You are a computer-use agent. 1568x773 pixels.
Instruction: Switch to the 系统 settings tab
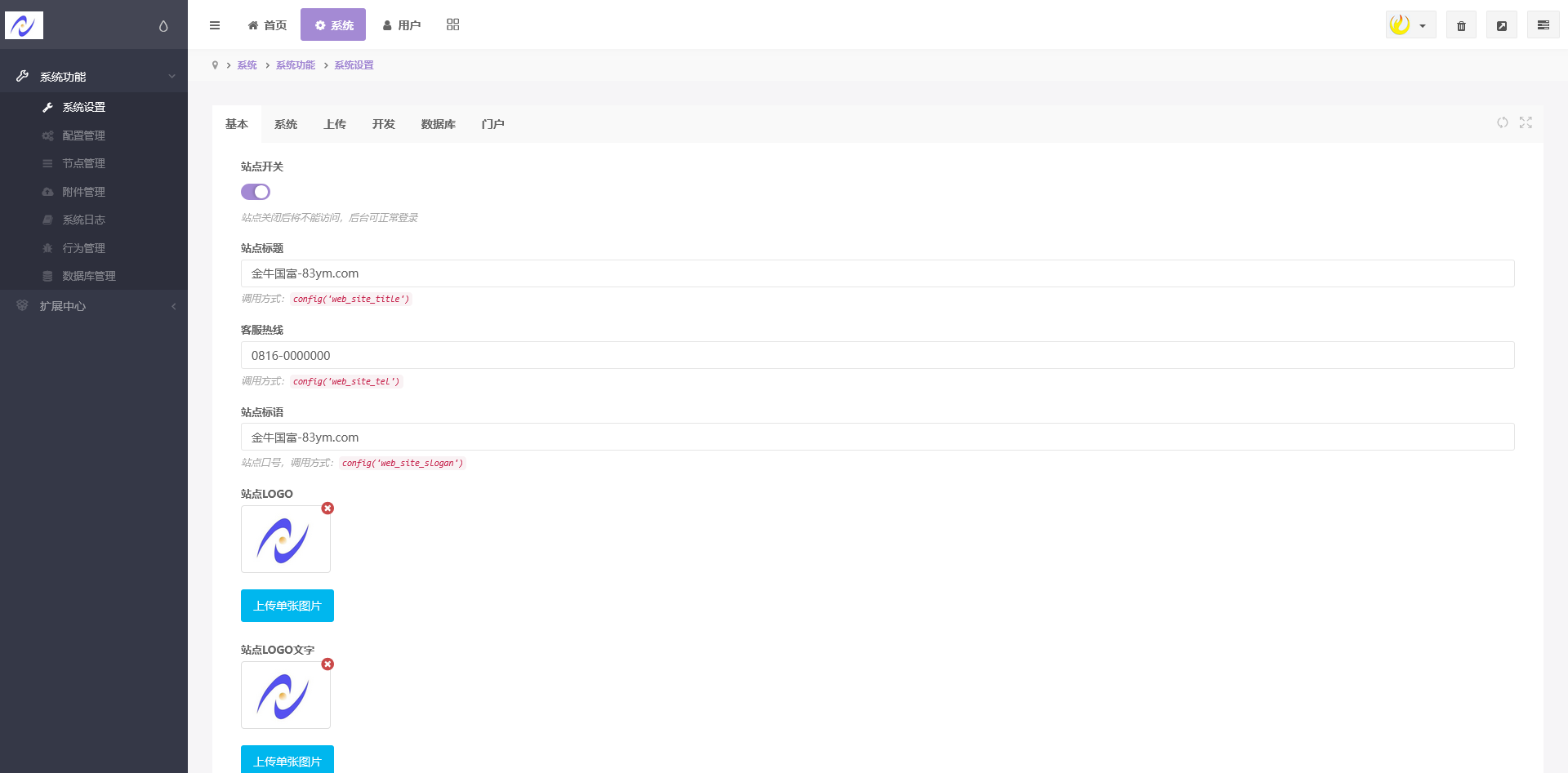(286, 124)
